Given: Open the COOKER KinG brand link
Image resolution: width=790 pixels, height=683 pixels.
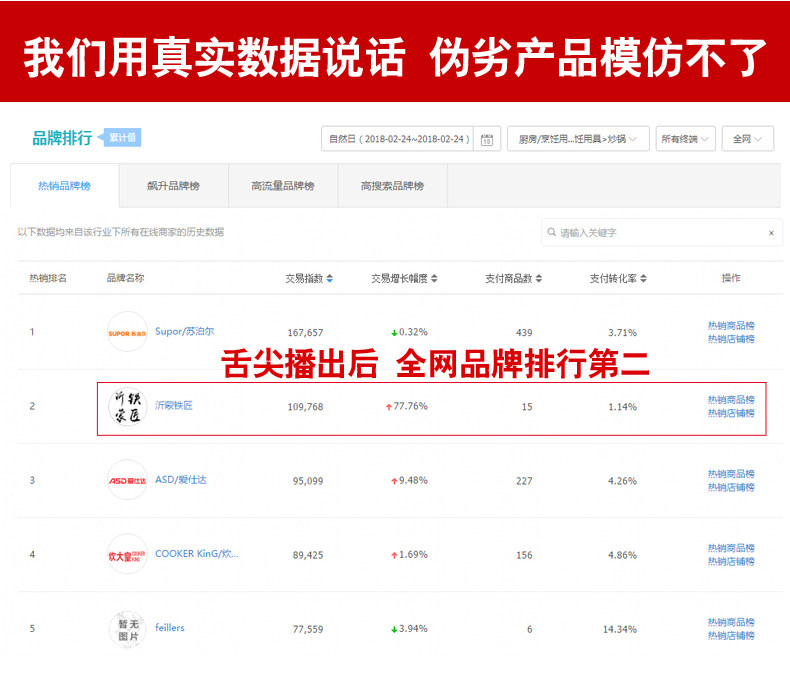Looking at the screenshot, I should pos(196,554).
